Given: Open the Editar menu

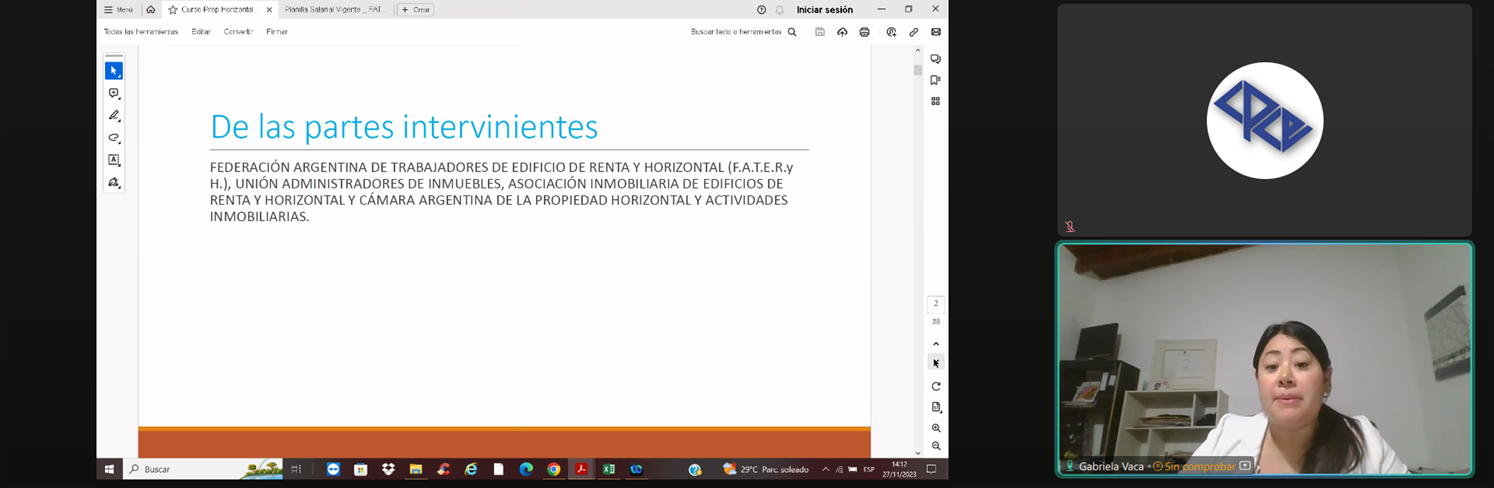Looking at the screenshot, I should click(201, 32).
